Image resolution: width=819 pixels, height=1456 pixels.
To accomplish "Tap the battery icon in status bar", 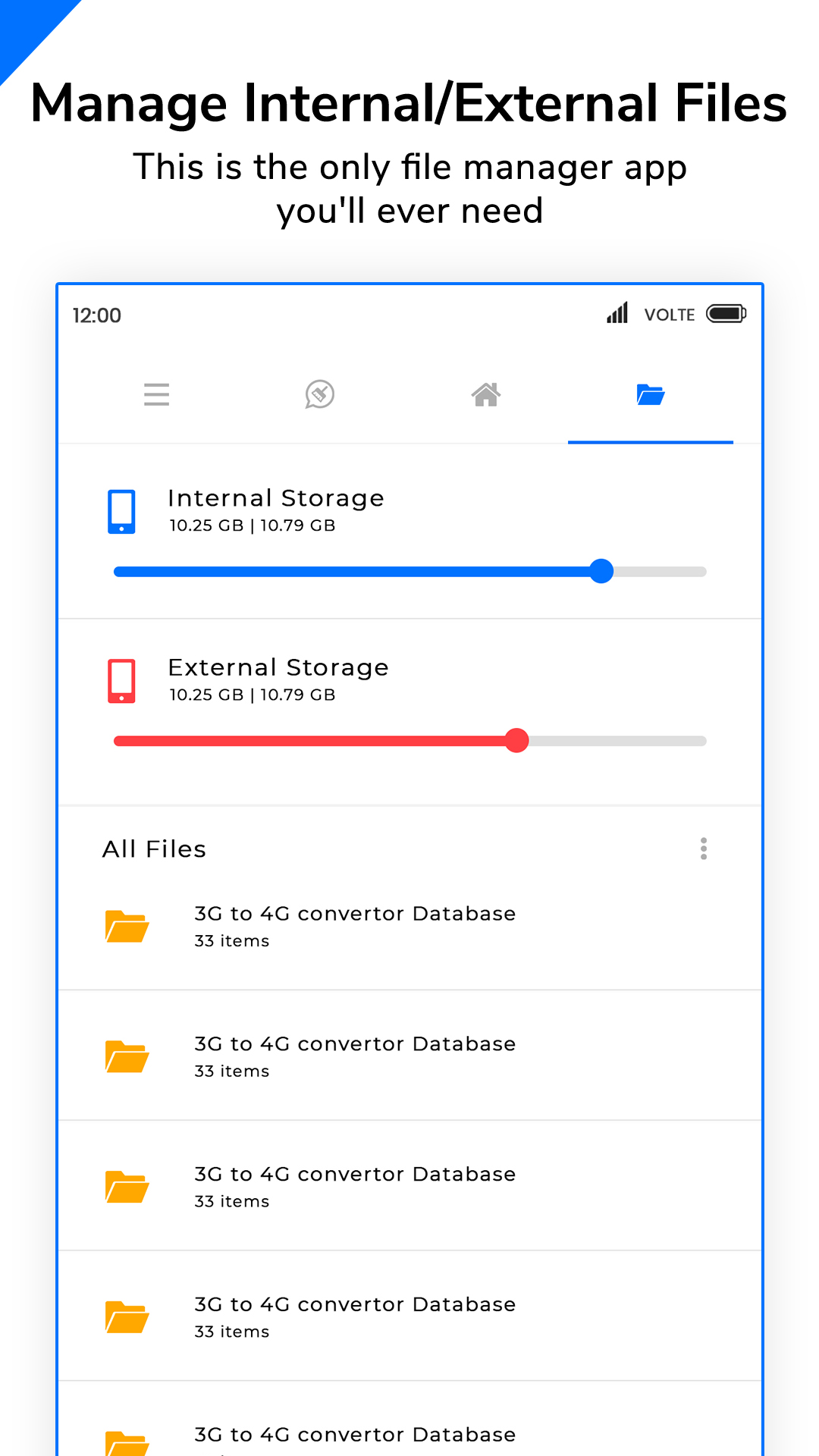I will [726, 314].
